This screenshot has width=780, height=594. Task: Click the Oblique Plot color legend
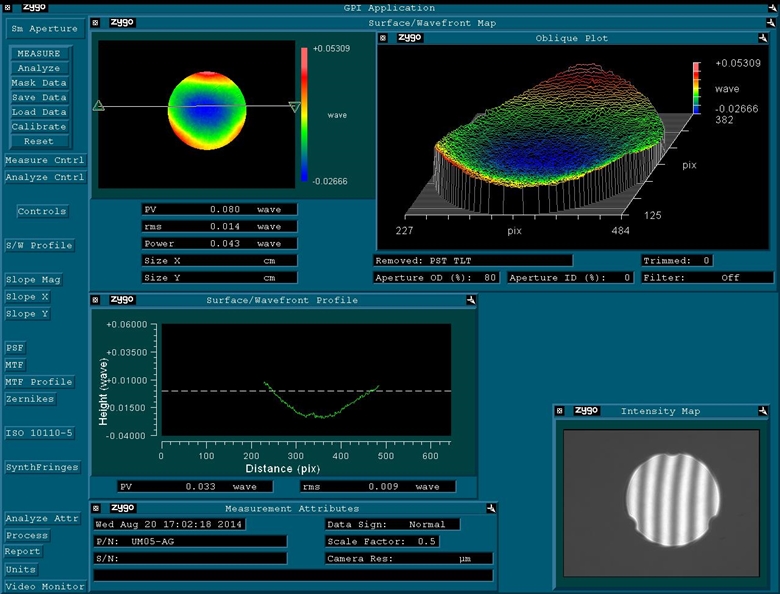696,88
